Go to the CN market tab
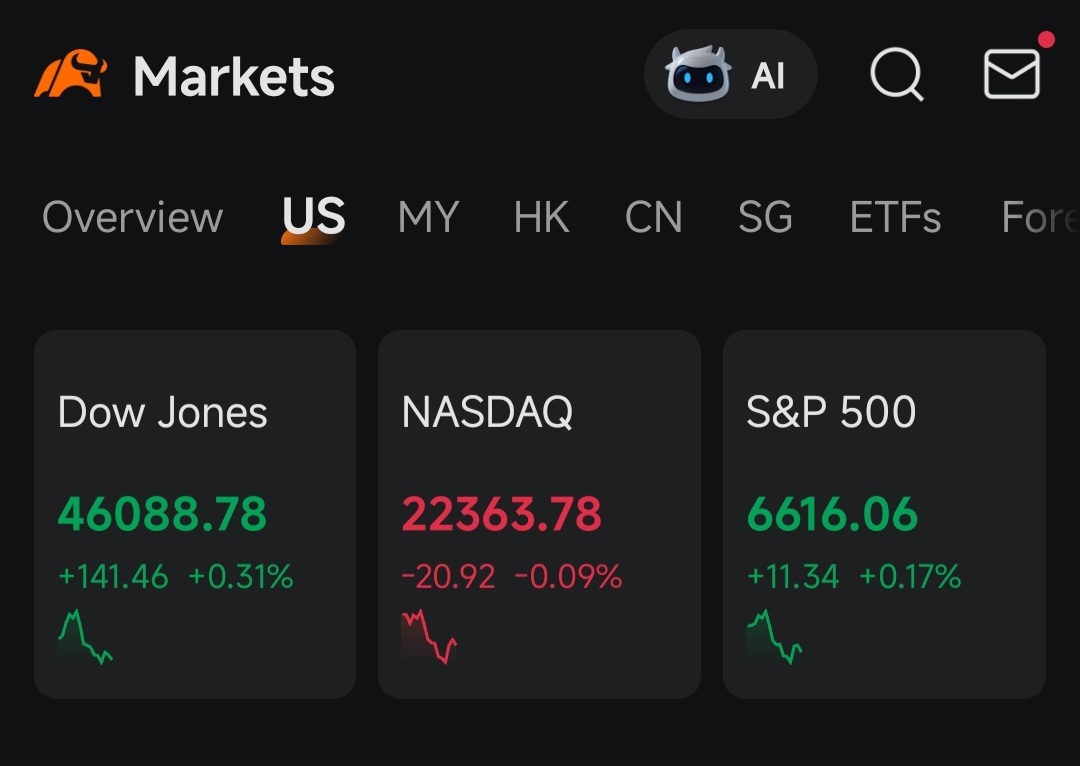This screenshot has width=1080, height=766. [653, 217]
